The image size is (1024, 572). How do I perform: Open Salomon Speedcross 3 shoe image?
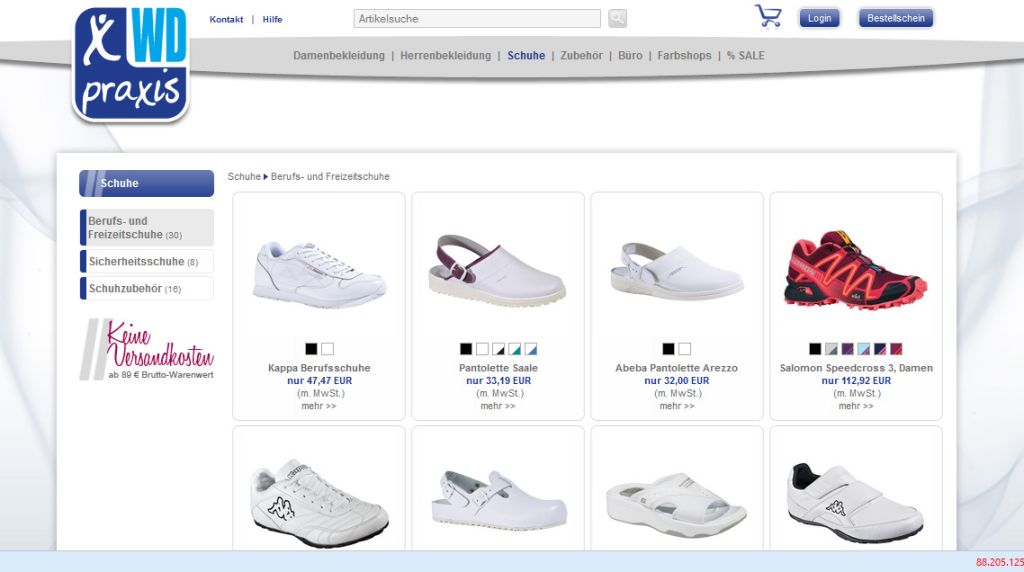tap(856, 269)
